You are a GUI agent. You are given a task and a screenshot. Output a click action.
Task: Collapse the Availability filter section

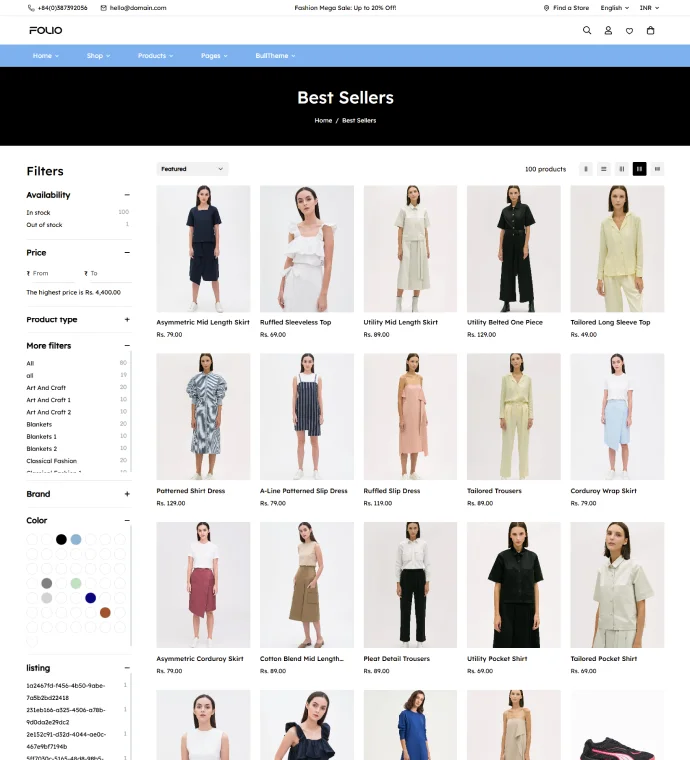tap(127, 195)
